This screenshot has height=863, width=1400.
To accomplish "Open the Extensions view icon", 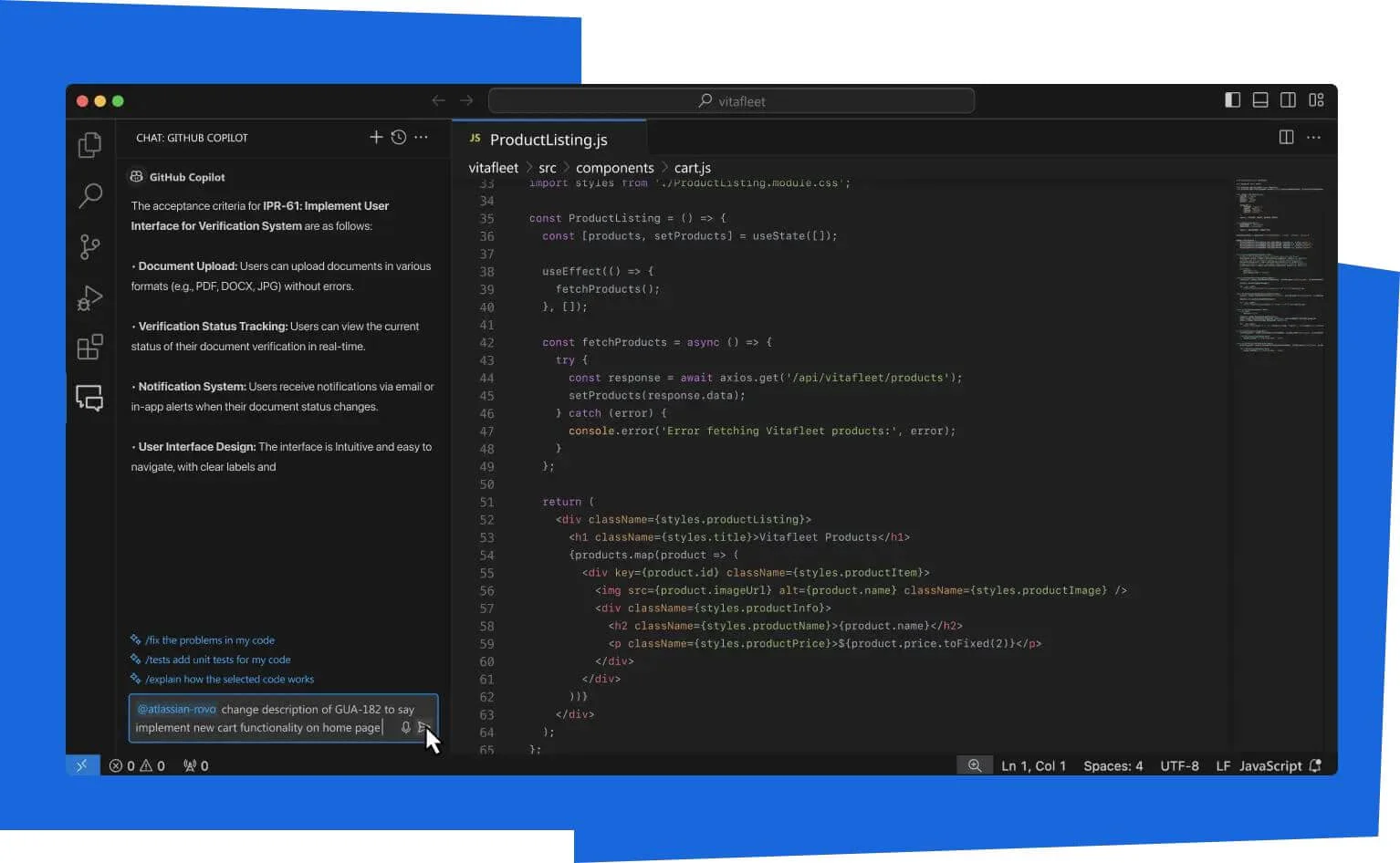I will [89, 348].
